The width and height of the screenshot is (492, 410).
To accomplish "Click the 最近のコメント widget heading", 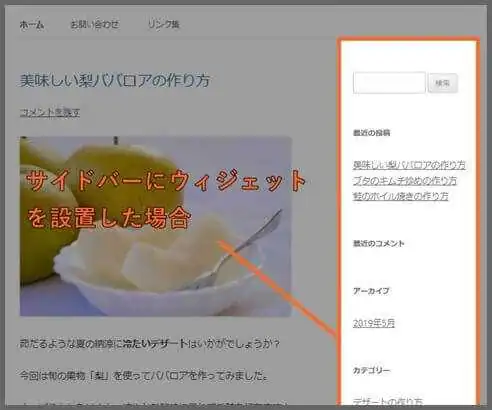I will 379,243.
